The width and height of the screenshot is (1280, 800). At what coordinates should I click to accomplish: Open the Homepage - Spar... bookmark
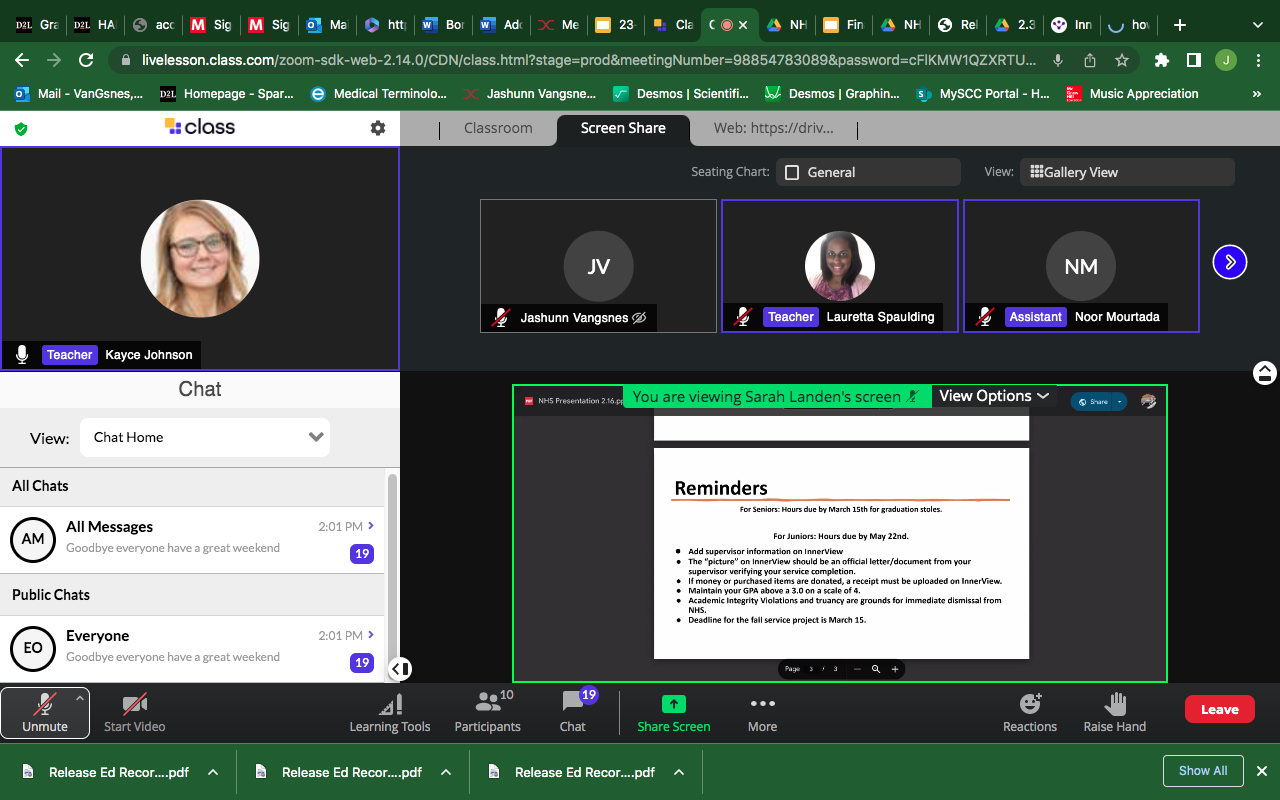227,94
